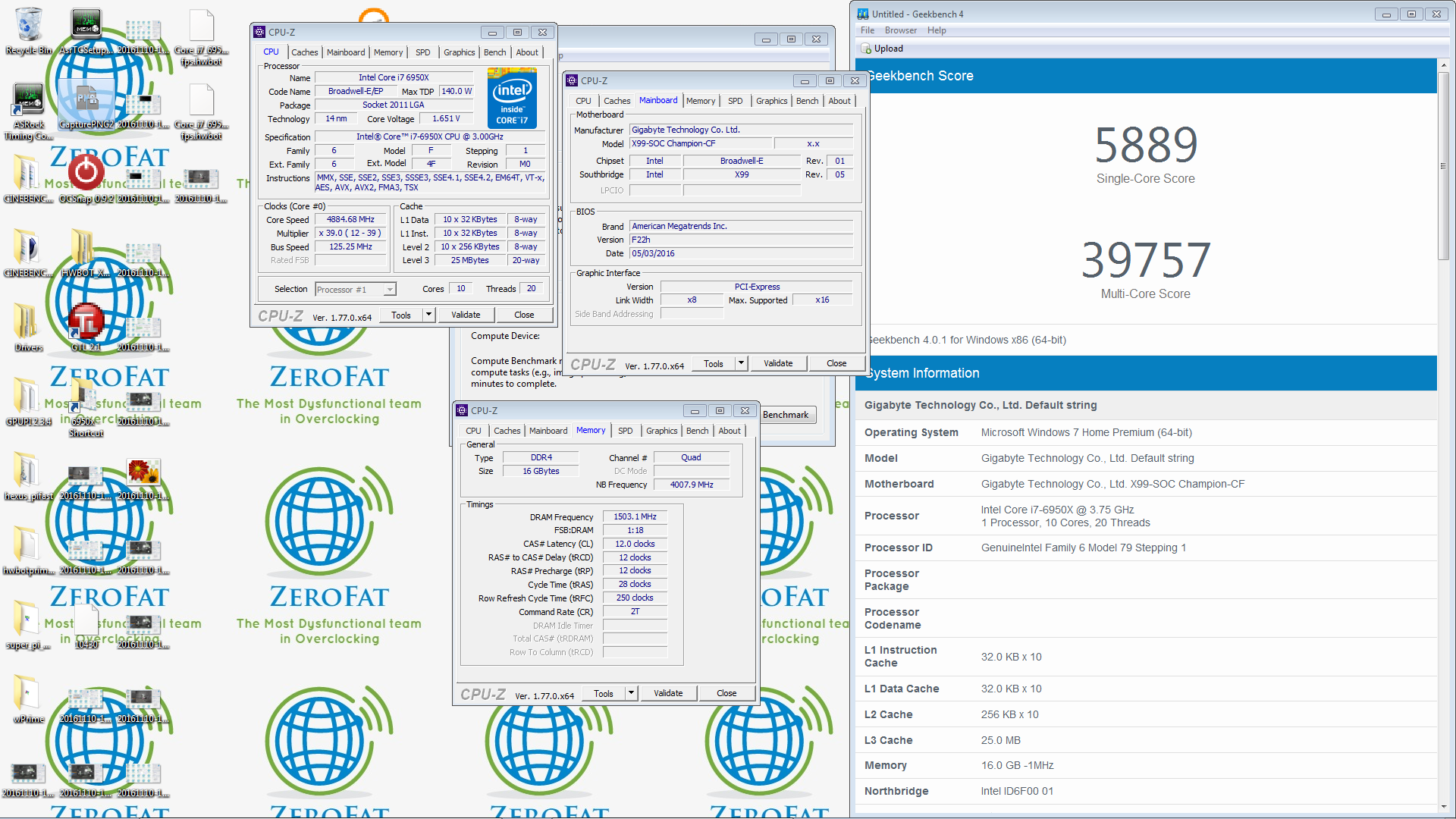
Task: Select the 6950x Shortcut folder icon
Action: click(83, 396)
